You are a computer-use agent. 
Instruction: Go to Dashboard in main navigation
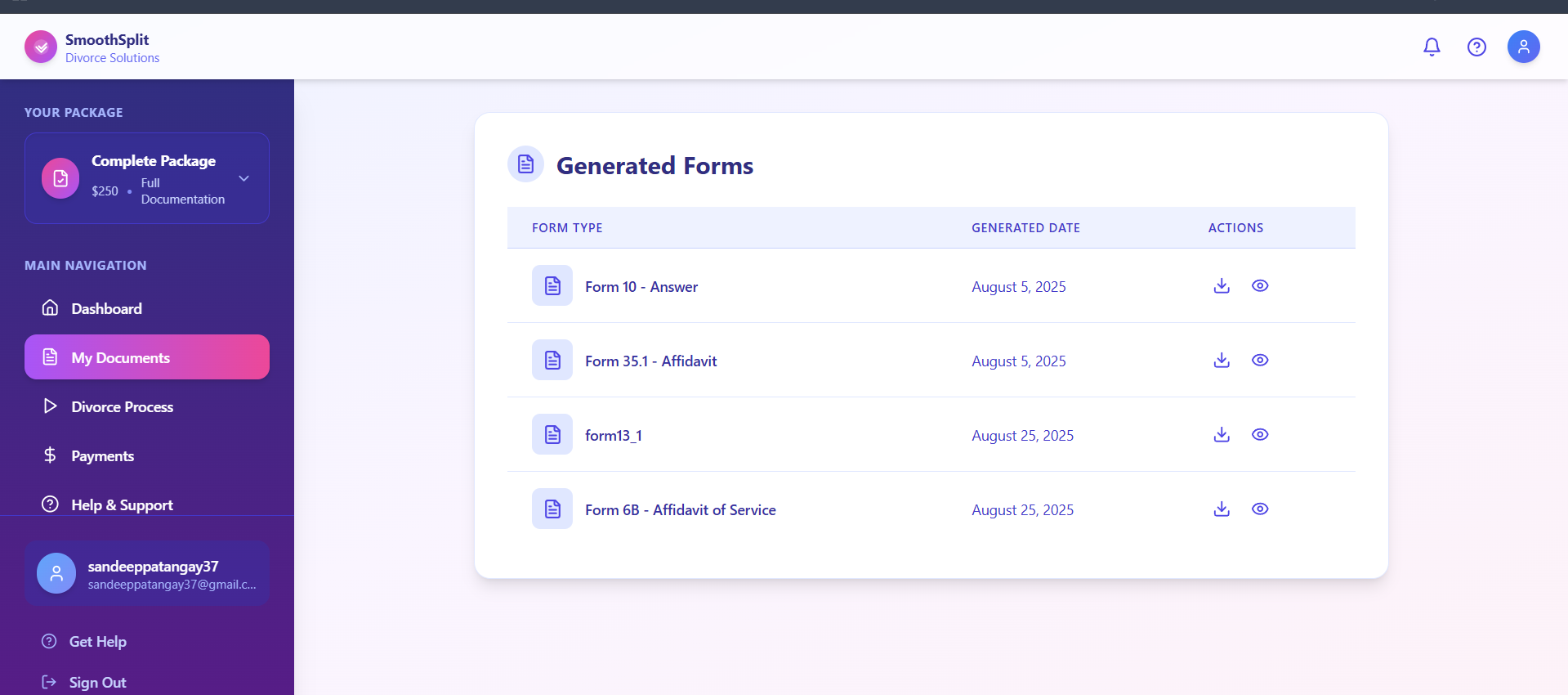[x=106, y=308]
